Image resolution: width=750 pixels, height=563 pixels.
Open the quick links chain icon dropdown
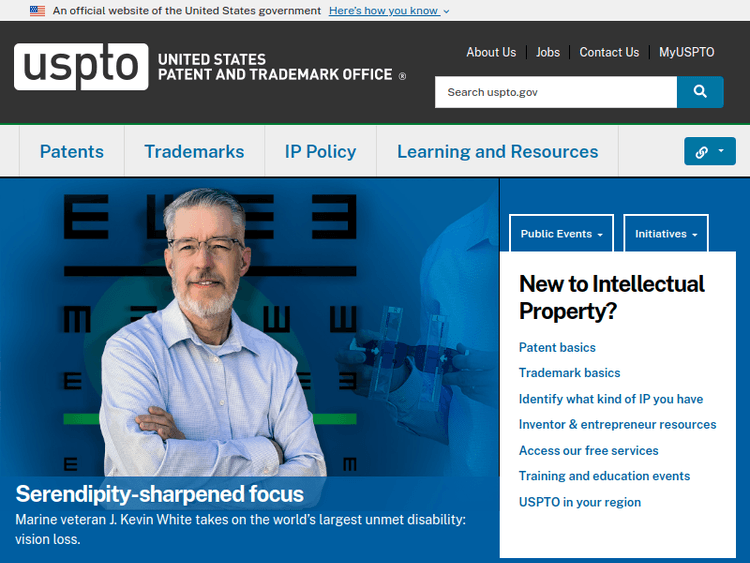710,152
